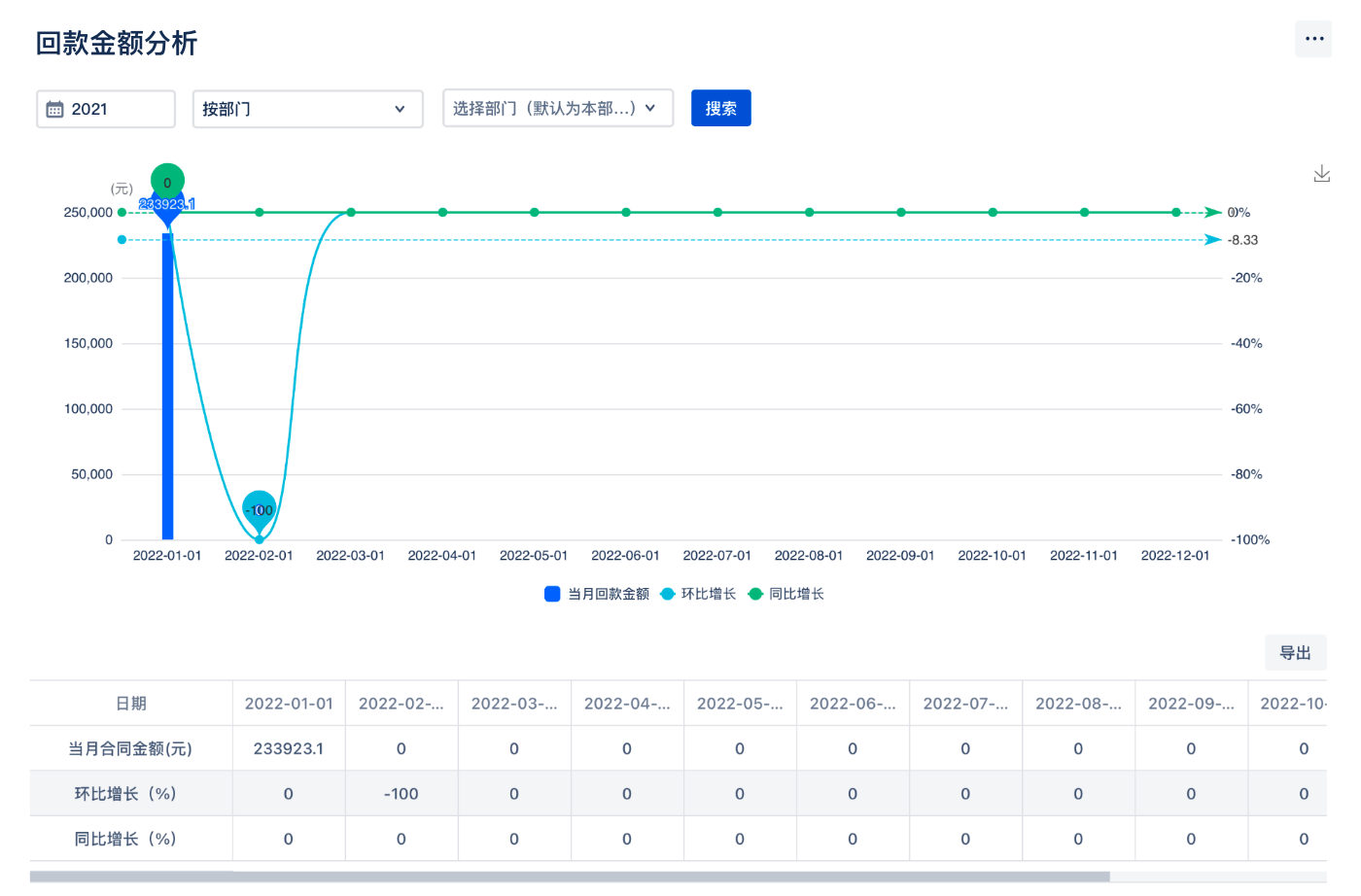Image resolution: width=1361 pixels, height=896 pixels.
Task: Toggle 环比增长 legend series
Action: point(698,594)
